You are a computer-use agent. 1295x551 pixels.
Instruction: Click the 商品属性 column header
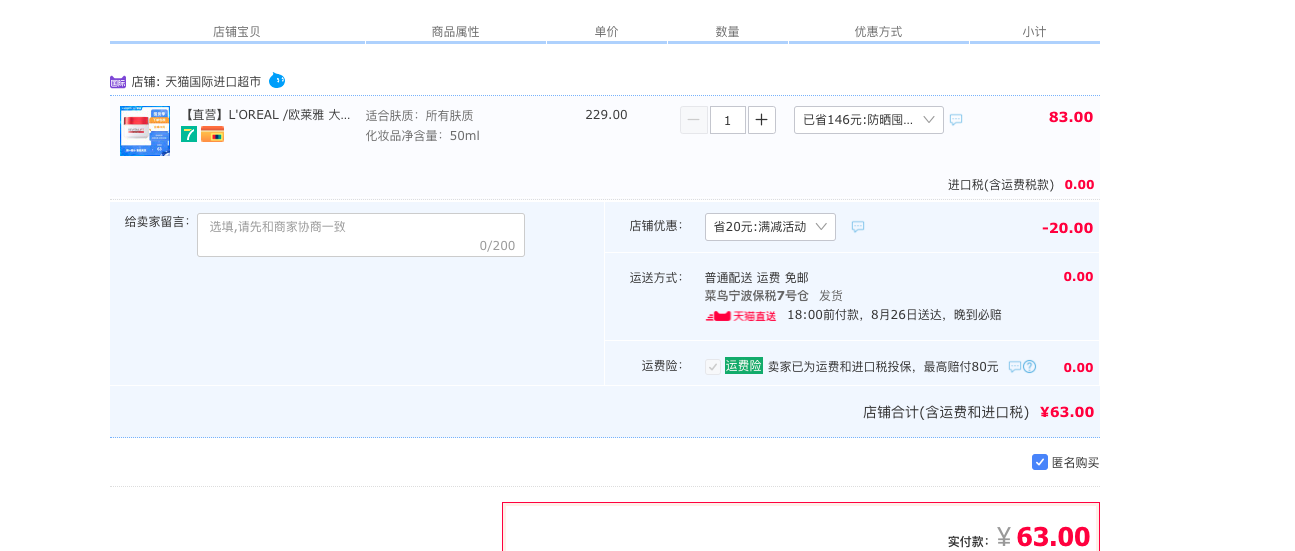click(456, 32)
